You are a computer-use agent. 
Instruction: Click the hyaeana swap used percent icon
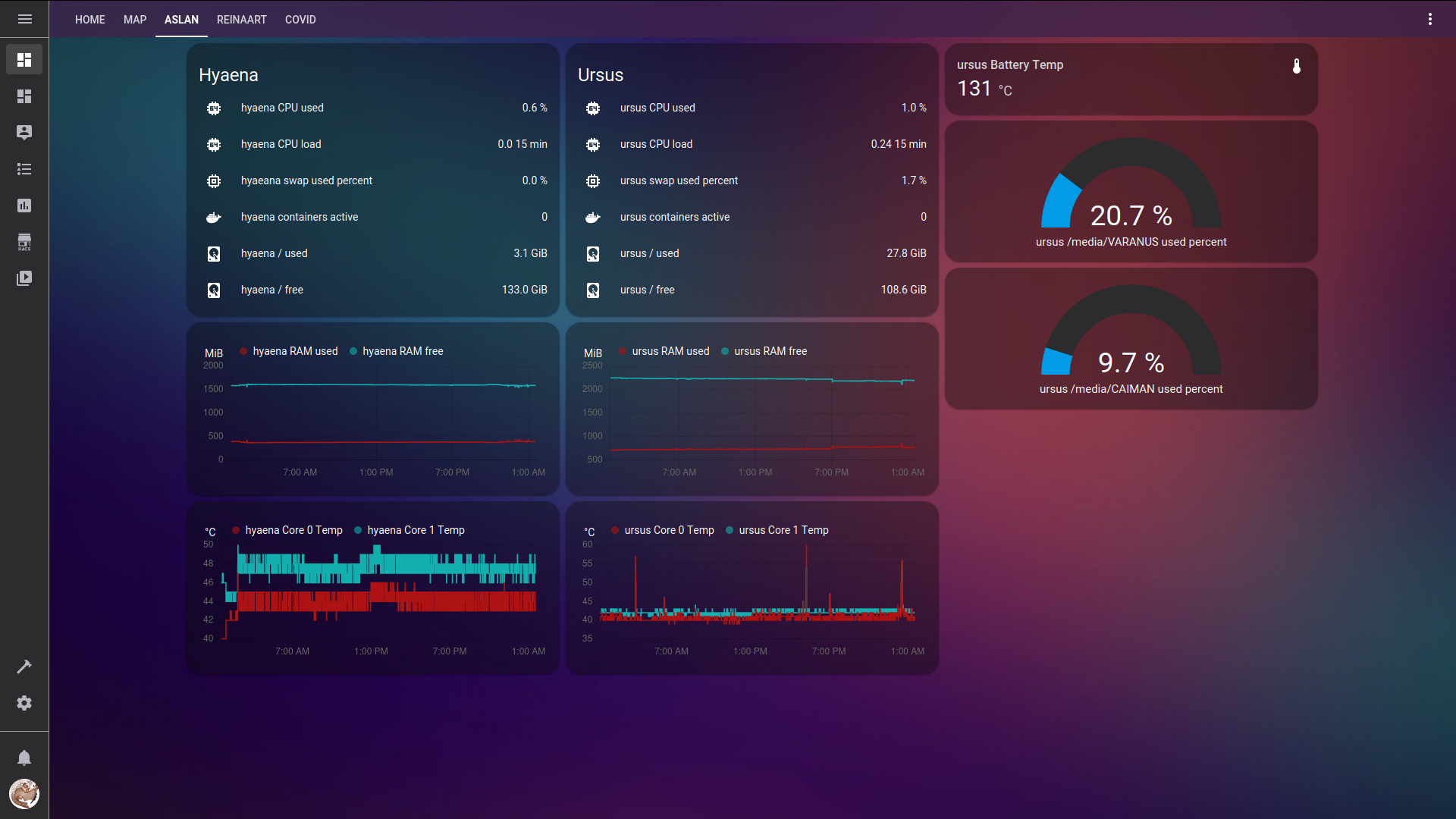(214, 181)
